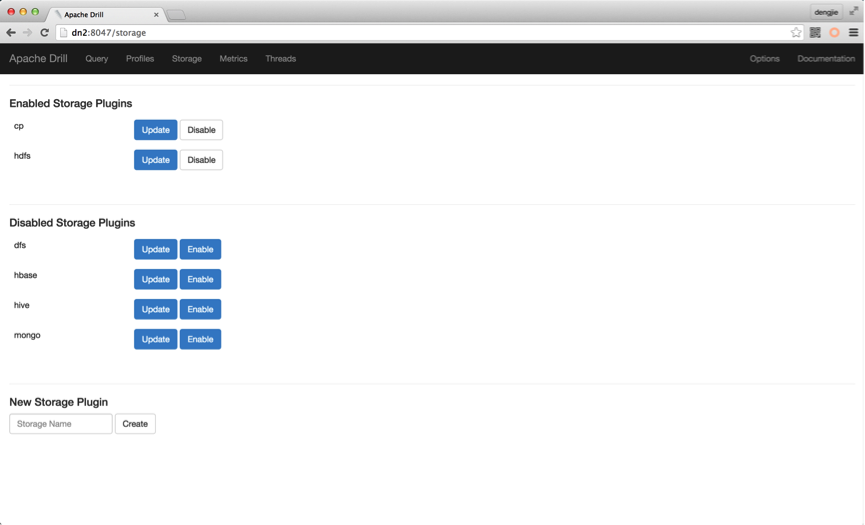Click the Apache Drill brand link

(x=38, y=58)
